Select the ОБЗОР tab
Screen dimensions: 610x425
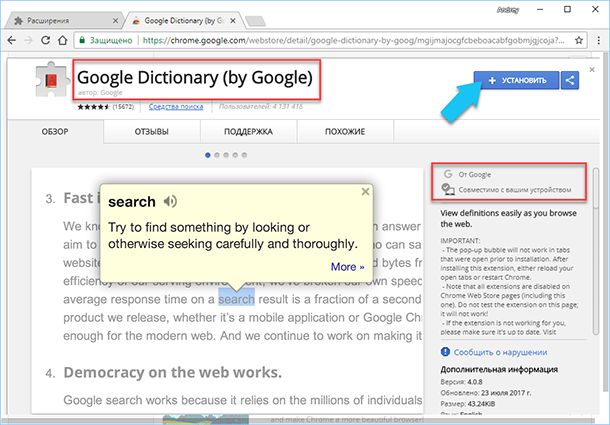pos(54,132)
